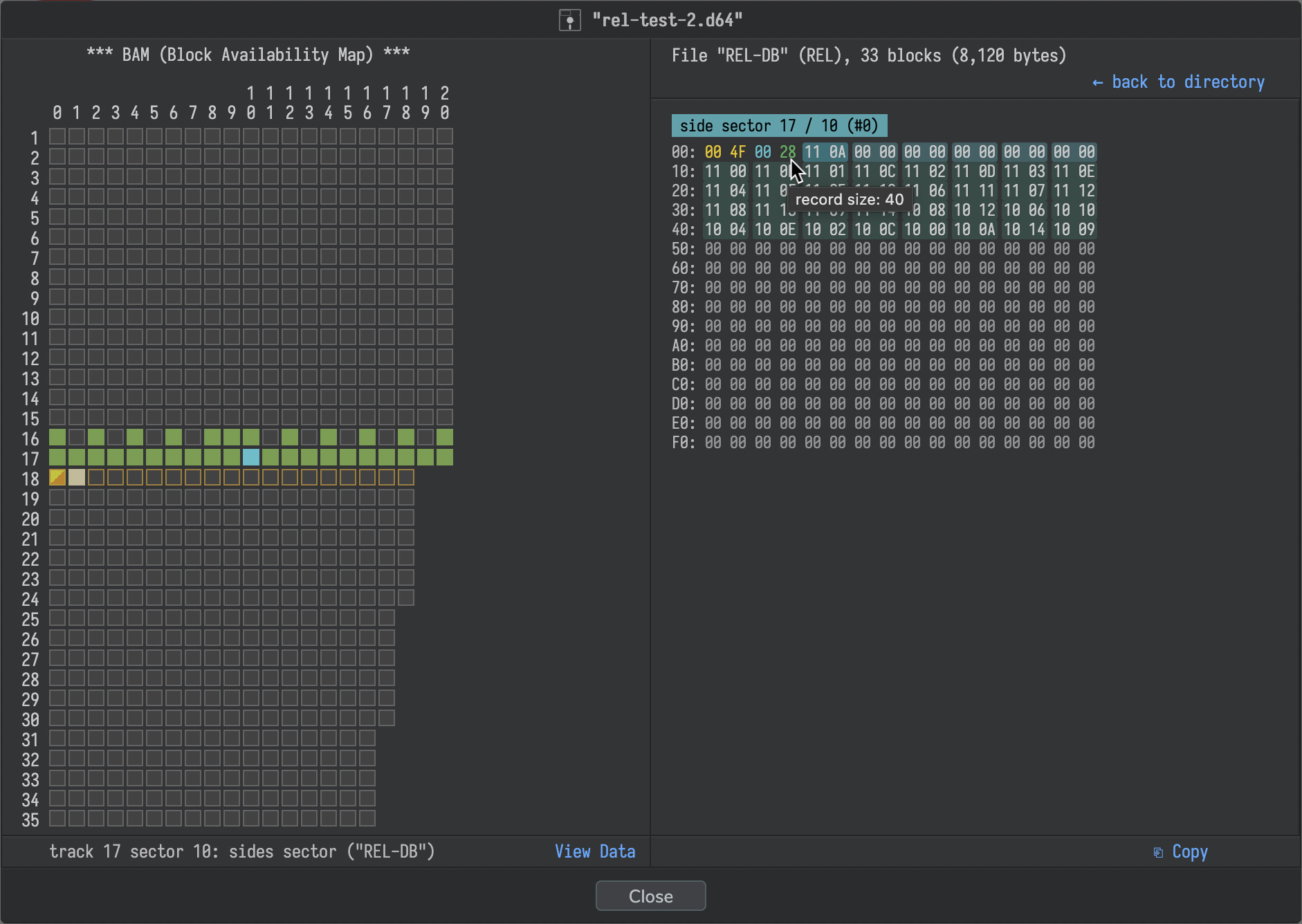The image size is (1302, 924).
Task: Go back to directory via the link
Action: [1178, 82]
